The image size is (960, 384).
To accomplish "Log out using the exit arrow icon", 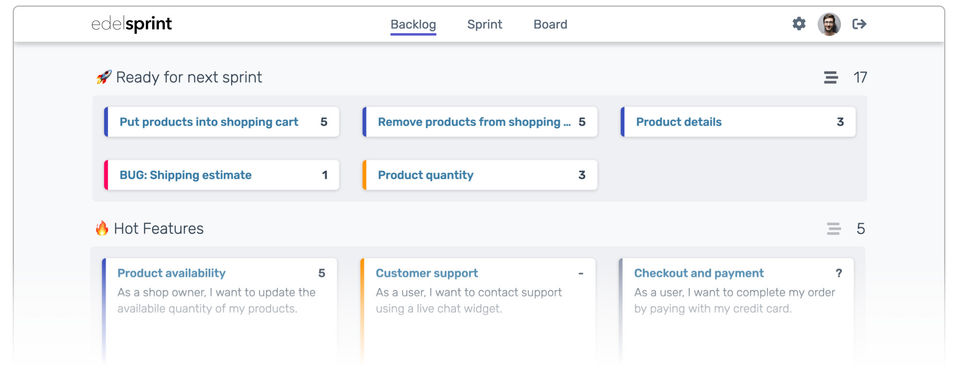I will (860, 24).
